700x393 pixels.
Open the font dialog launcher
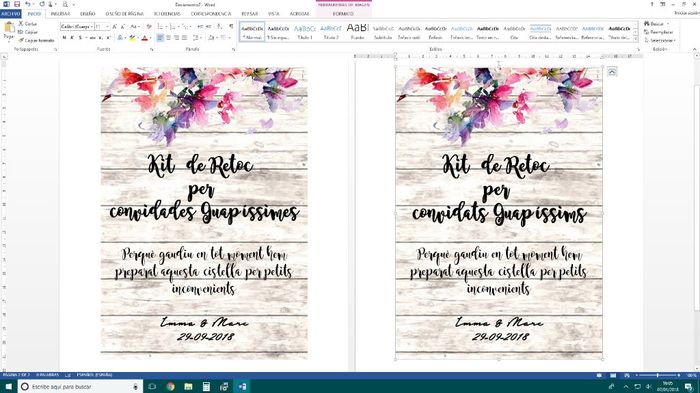pos(151,50)
